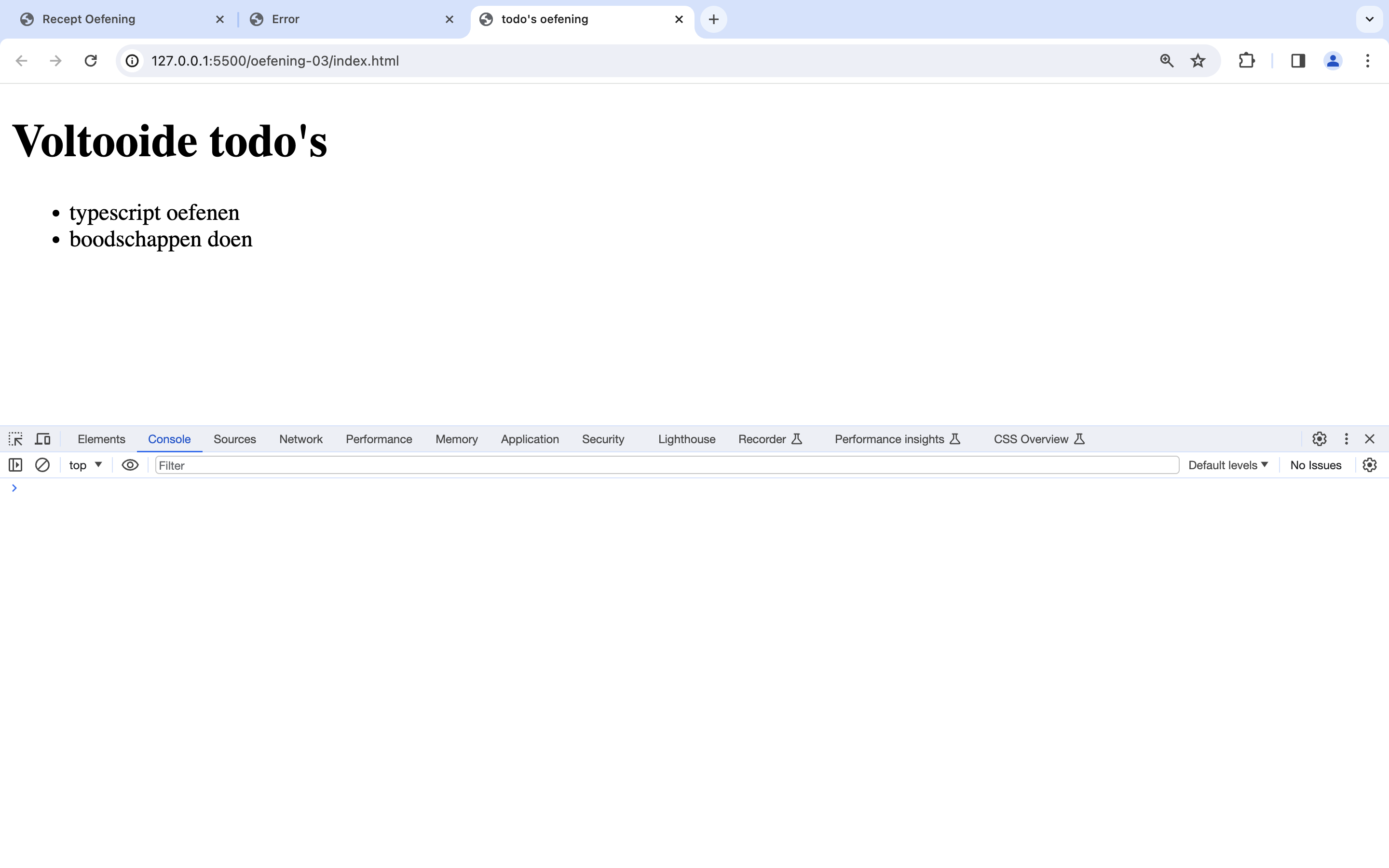This screenshot has width=1389, height=868.
Task: Open the Performance panel
Action: coord(379,439)
